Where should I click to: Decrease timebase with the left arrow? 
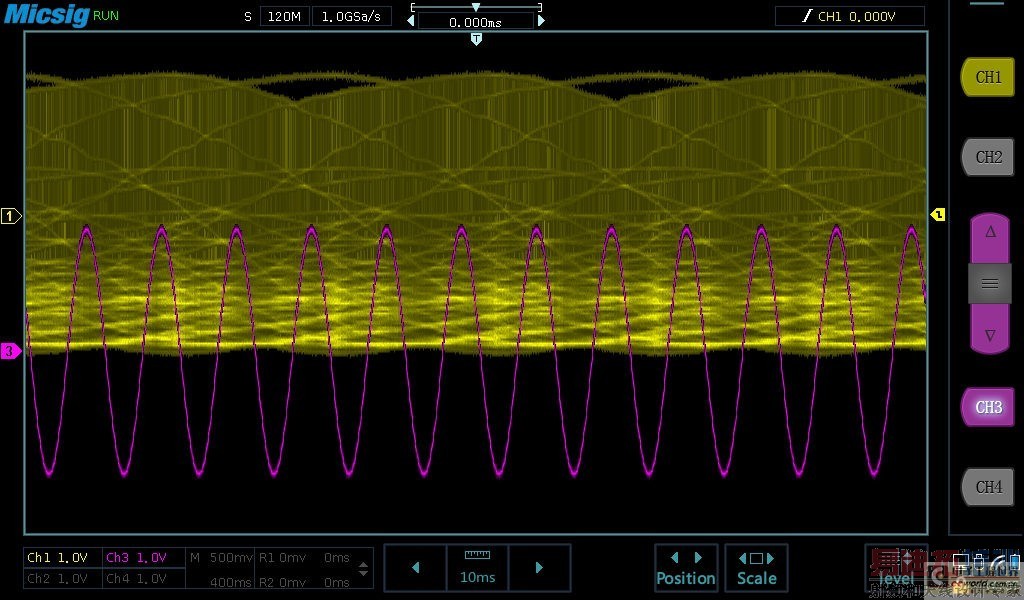(415, 568)
